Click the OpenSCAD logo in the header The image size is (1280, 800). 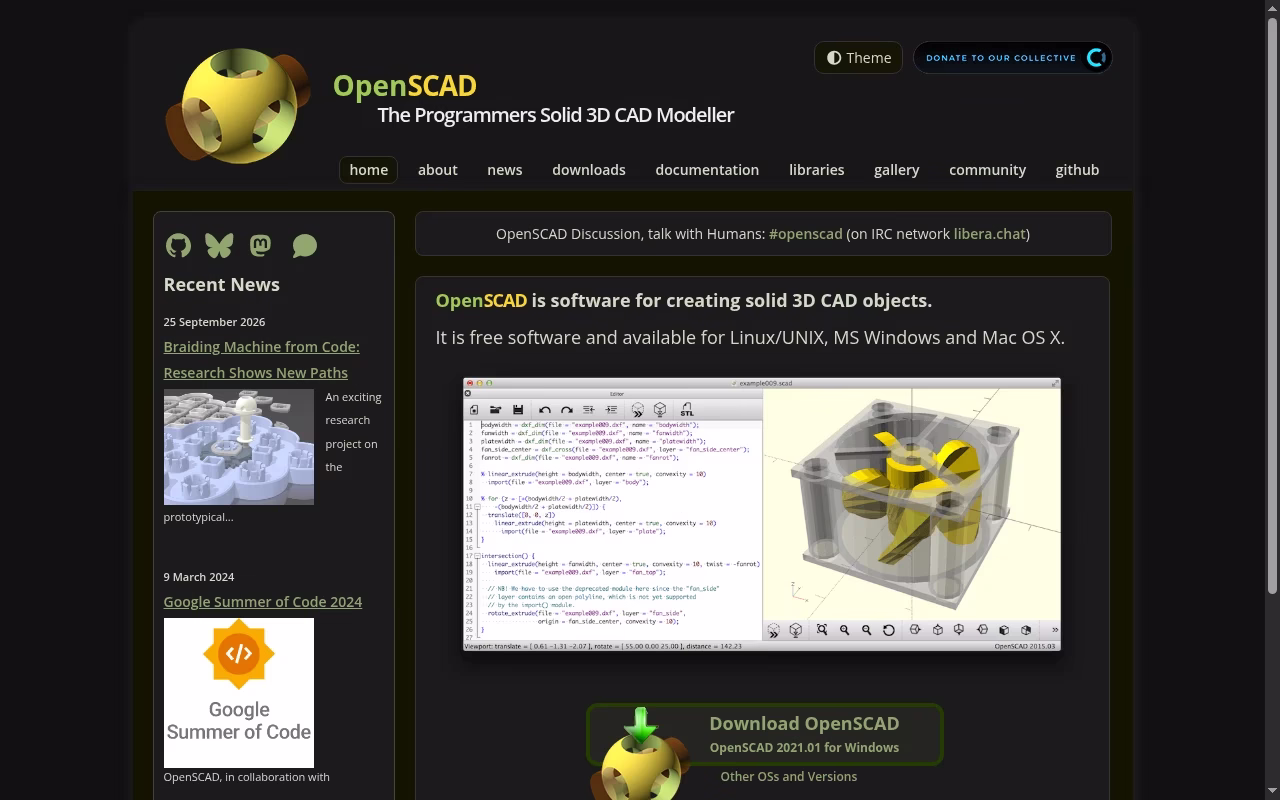click(x=238, y=105)
